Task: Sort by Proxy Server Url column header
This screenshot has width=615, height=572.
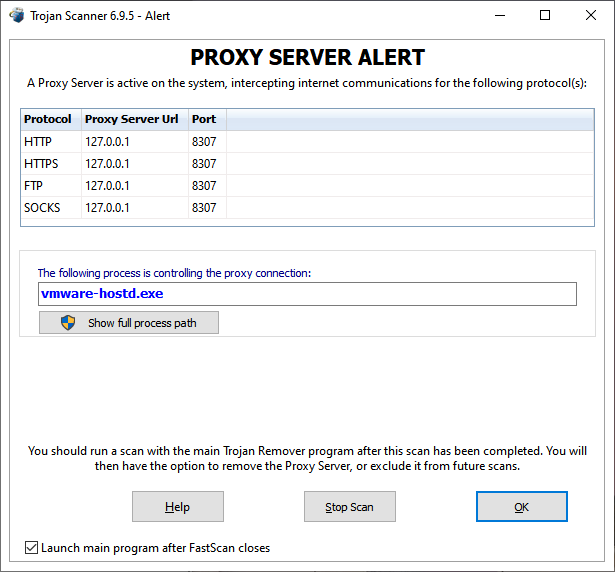Action: pyautogui.click(x=135, y=119)
